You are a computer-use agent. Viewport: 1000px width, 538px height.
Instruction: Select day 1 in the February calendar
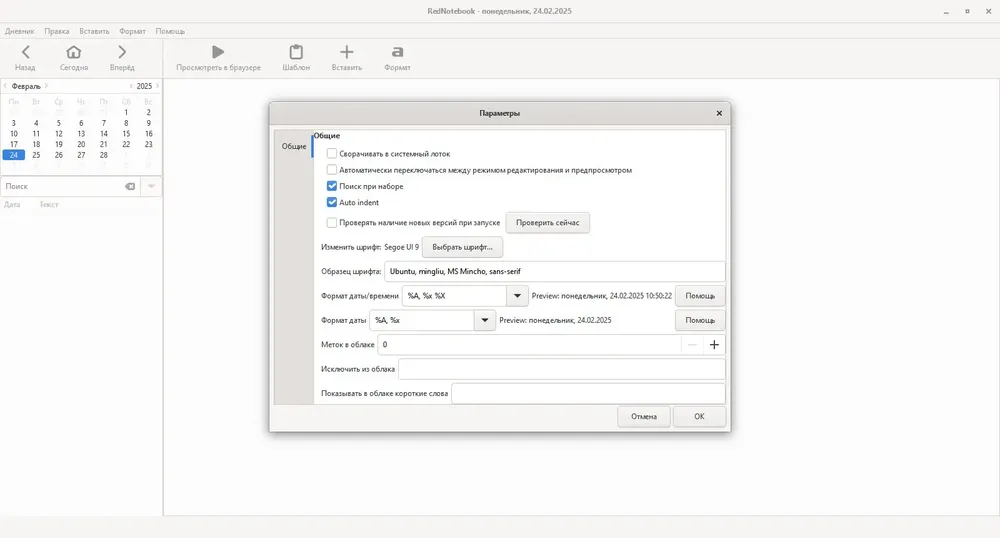(126, 112)
